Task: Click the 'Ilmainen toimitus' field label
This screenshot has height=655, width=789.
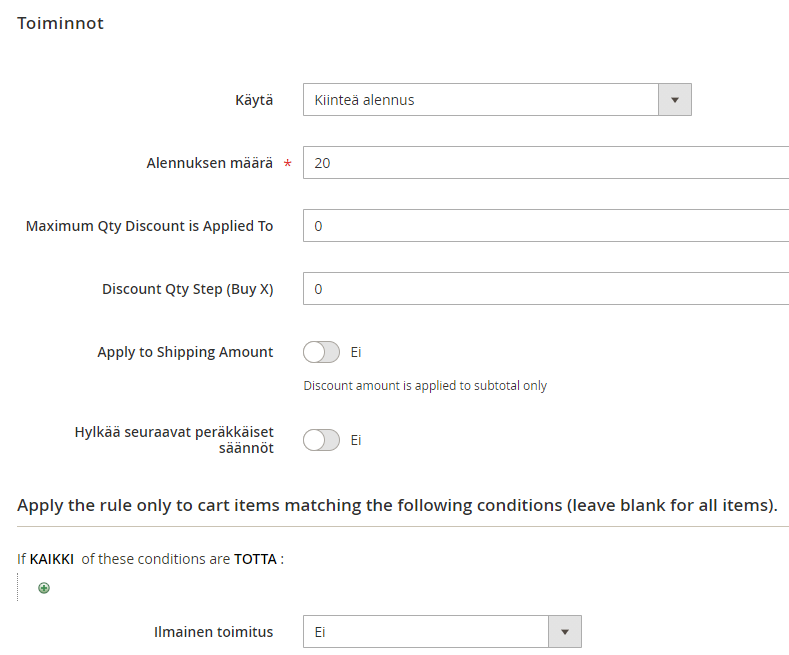Action: (x=213, y=632)
